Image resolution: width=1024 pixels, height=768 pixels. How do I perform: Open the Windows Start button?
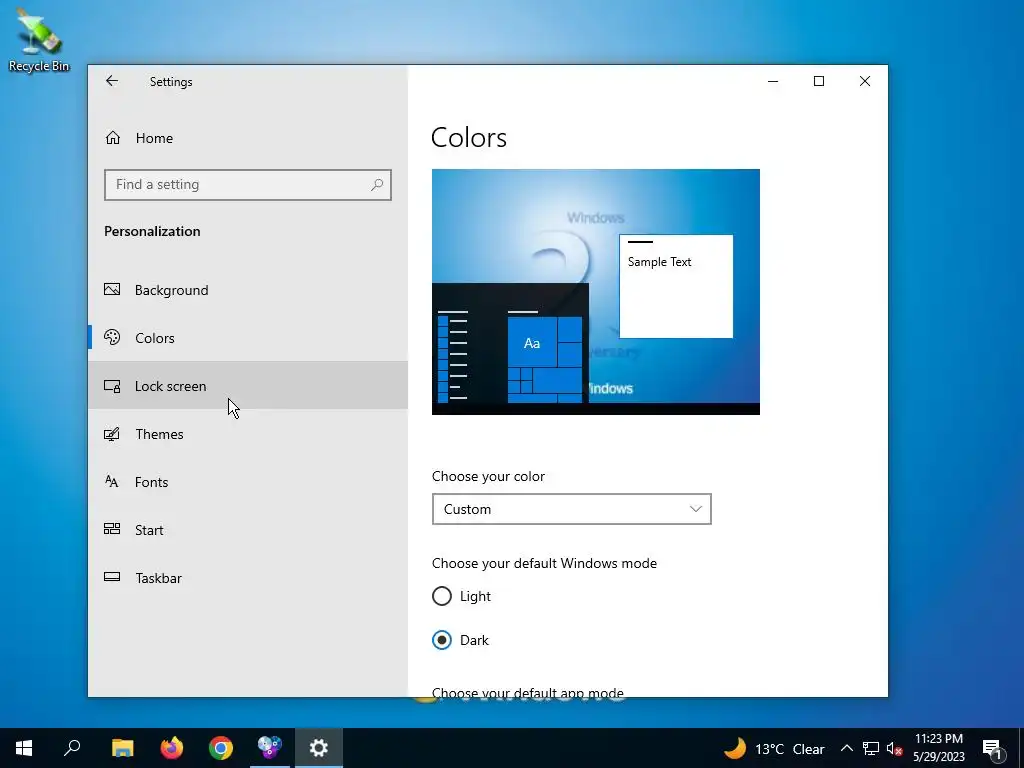(24, 748)
